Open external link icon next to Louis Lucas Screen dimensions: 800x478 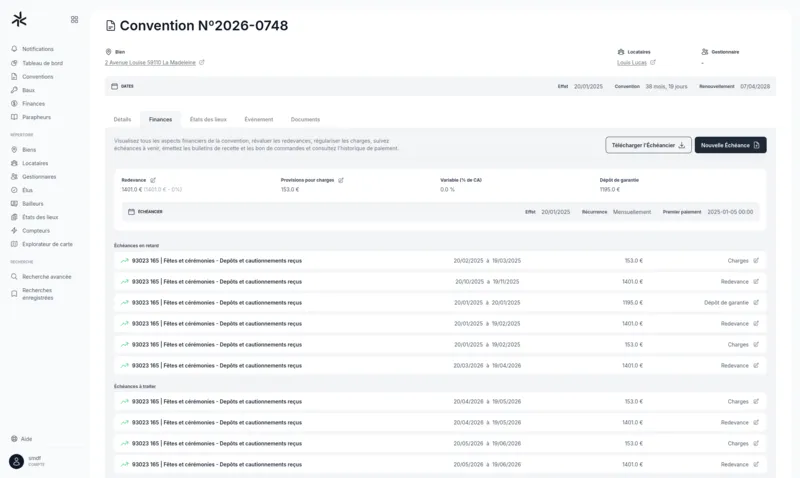653,62
